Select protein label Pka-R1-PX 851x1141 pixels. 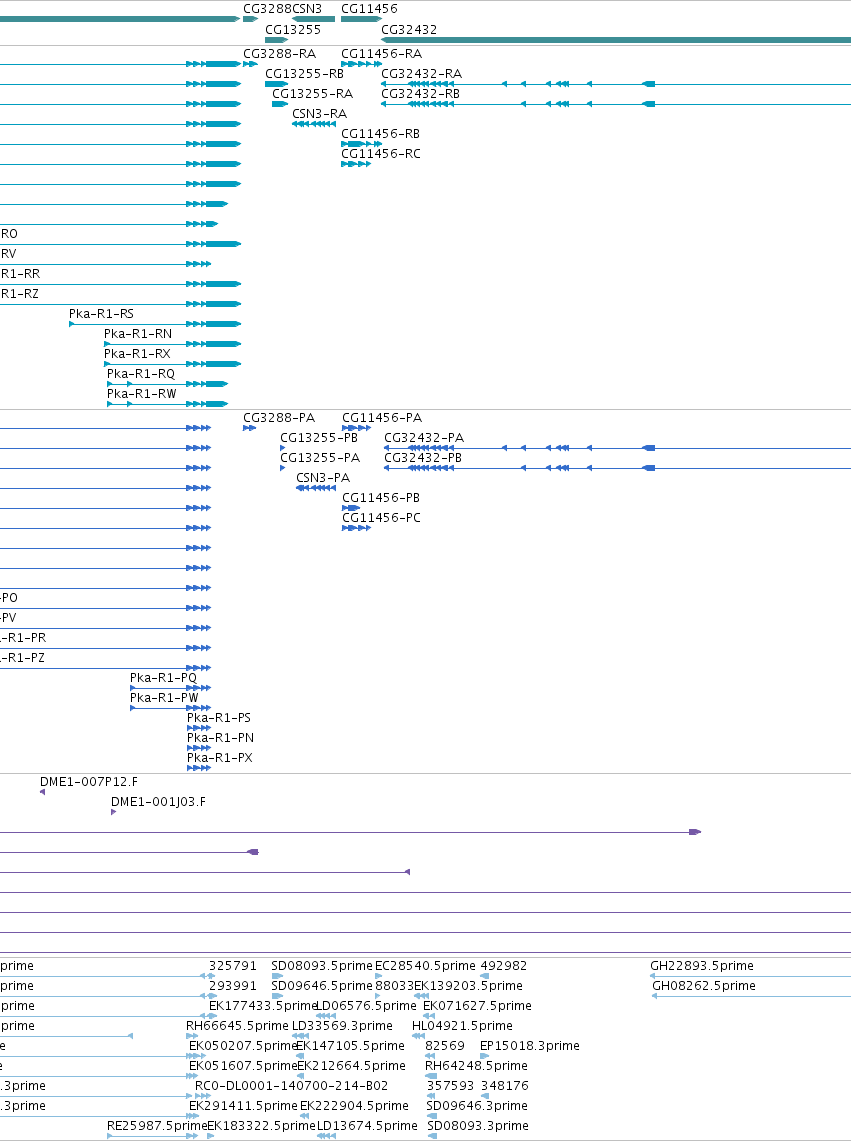(x=220, y=758)
